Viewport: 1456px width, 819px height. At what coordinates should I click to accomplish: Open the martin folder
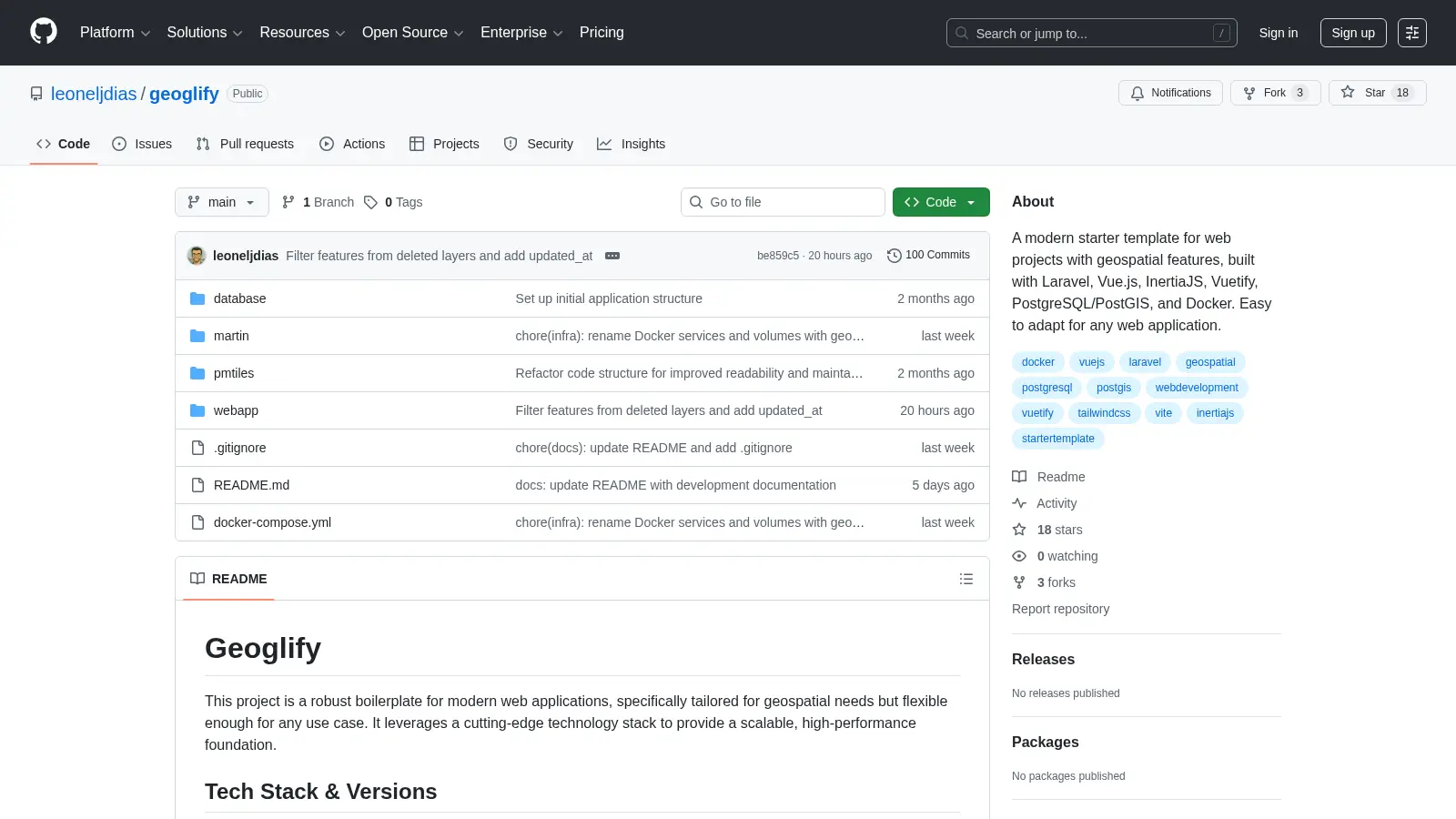[231, 336]
